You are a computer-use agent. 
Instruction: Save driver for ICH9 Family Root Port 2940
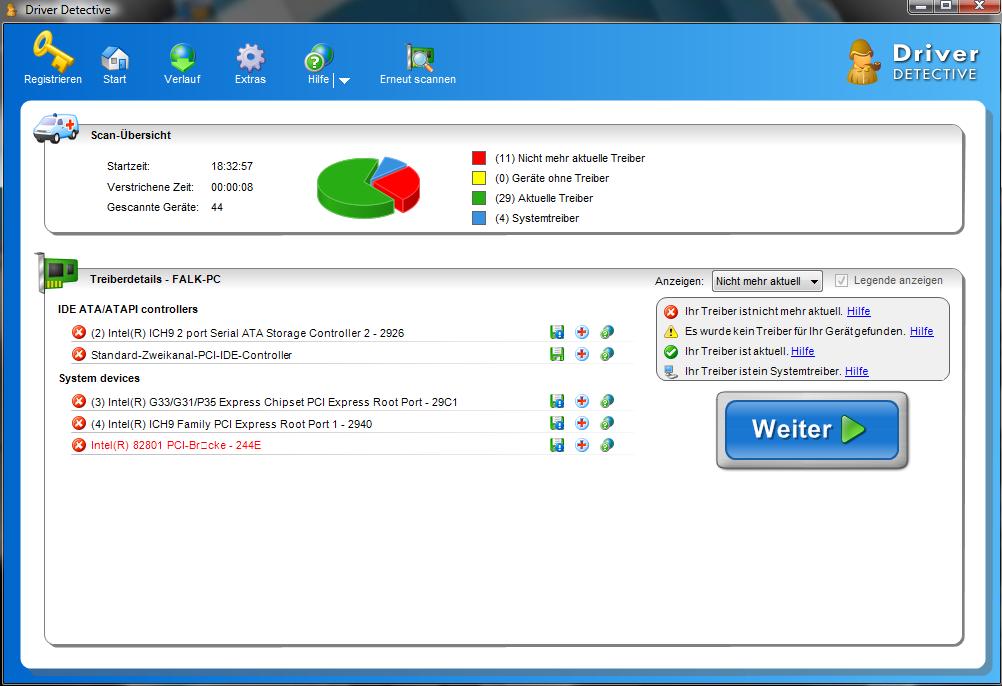557,423
